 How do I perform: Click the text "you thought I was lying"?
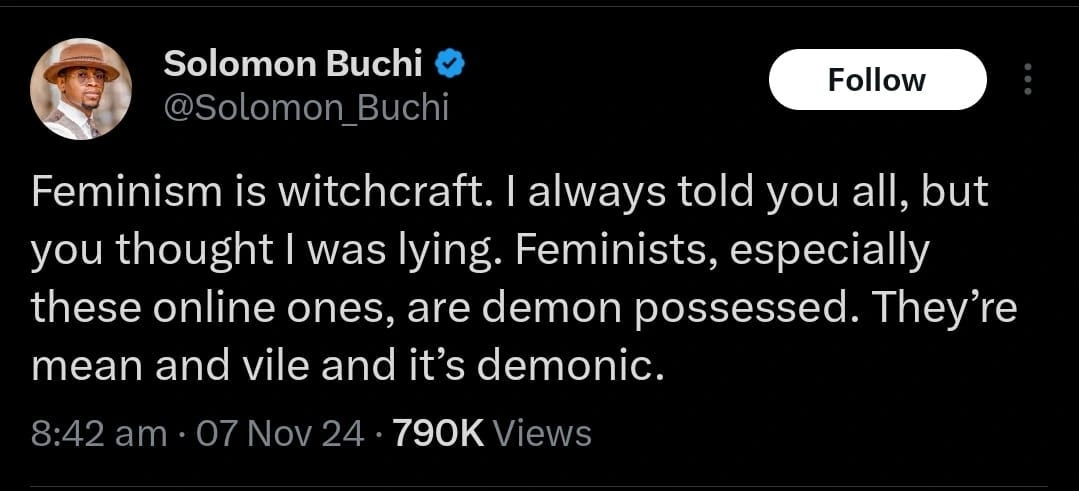click(x=271, y=251)
